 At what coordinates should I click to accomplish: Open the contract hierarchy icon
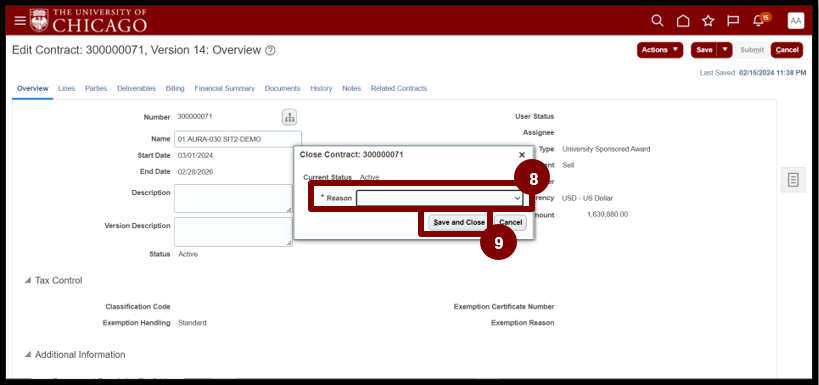(x=289, y=118)
